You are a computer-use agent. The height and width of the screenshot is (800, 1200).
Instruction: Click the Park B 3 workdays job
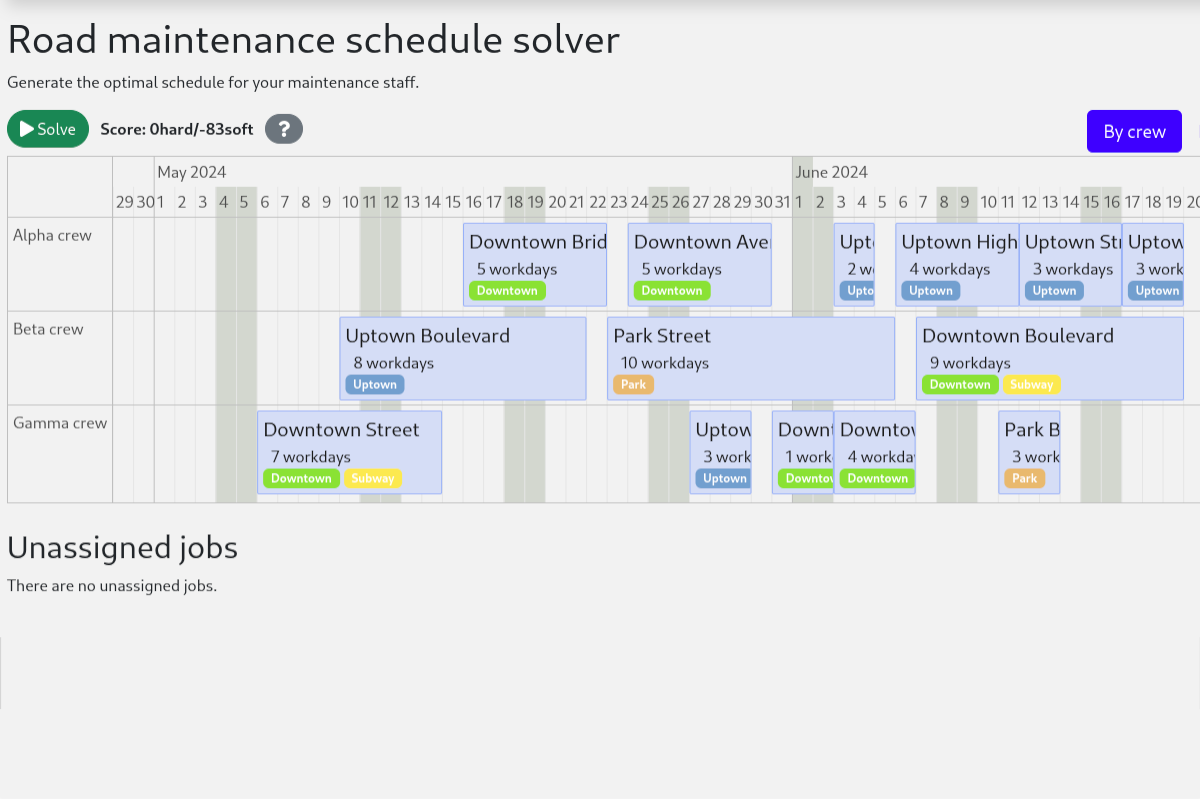coord(1029,452)
